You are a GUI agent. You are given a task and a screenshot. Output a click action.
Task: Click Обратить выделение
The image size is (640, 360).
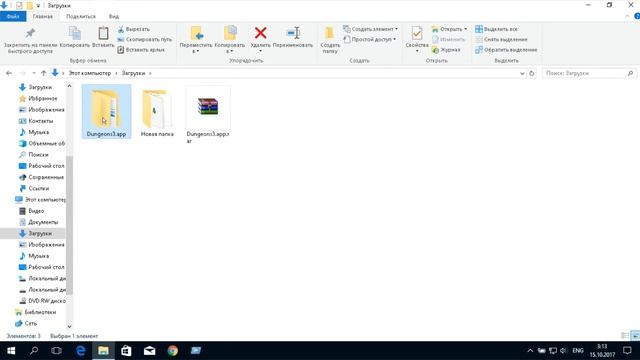pyautogui.click(x=506, y=50)
